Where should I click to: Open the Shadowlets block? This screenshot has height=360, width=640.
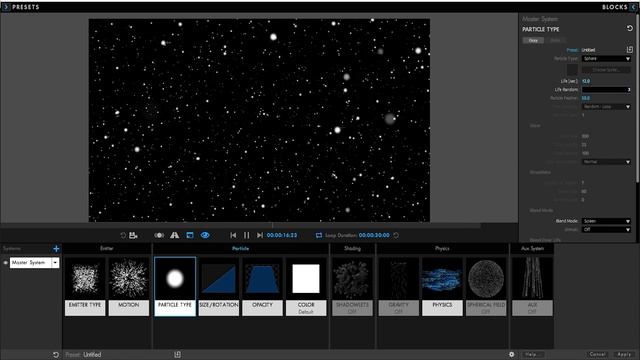coord(352,287)
